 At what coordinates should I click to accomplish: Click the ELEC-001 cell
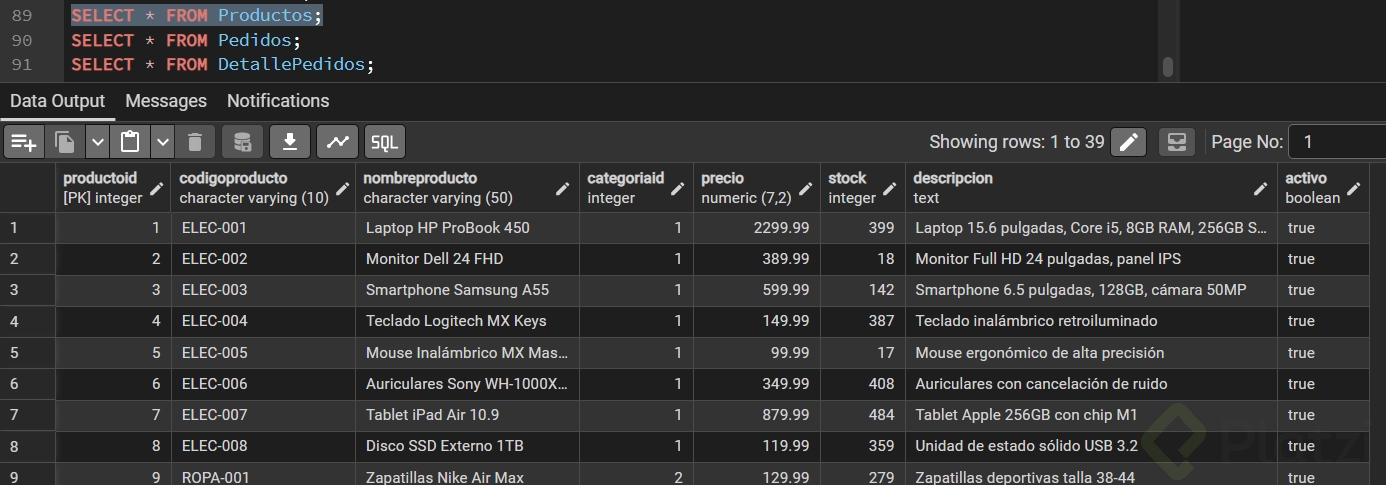[264, 228]
